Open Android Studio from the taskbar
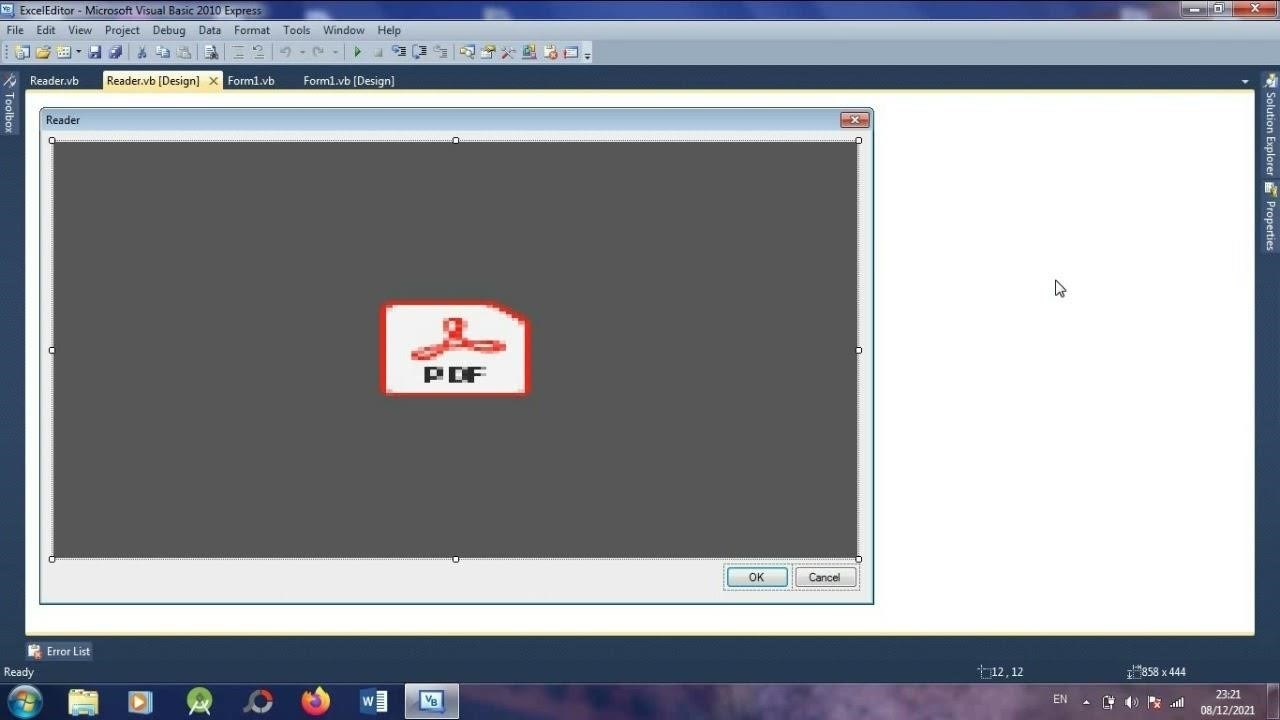The height and width of the screenshot is (720, 1280). pos(199,702)
